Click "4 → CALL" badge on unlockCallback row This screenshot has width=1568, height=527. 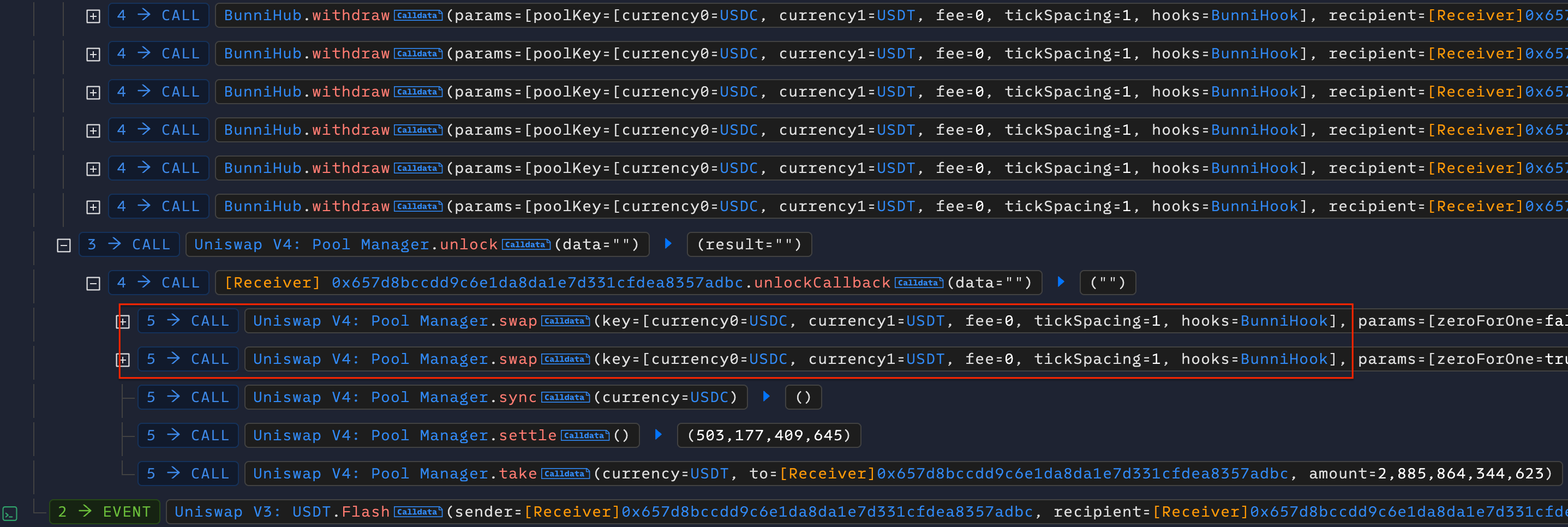pos(158,283)
